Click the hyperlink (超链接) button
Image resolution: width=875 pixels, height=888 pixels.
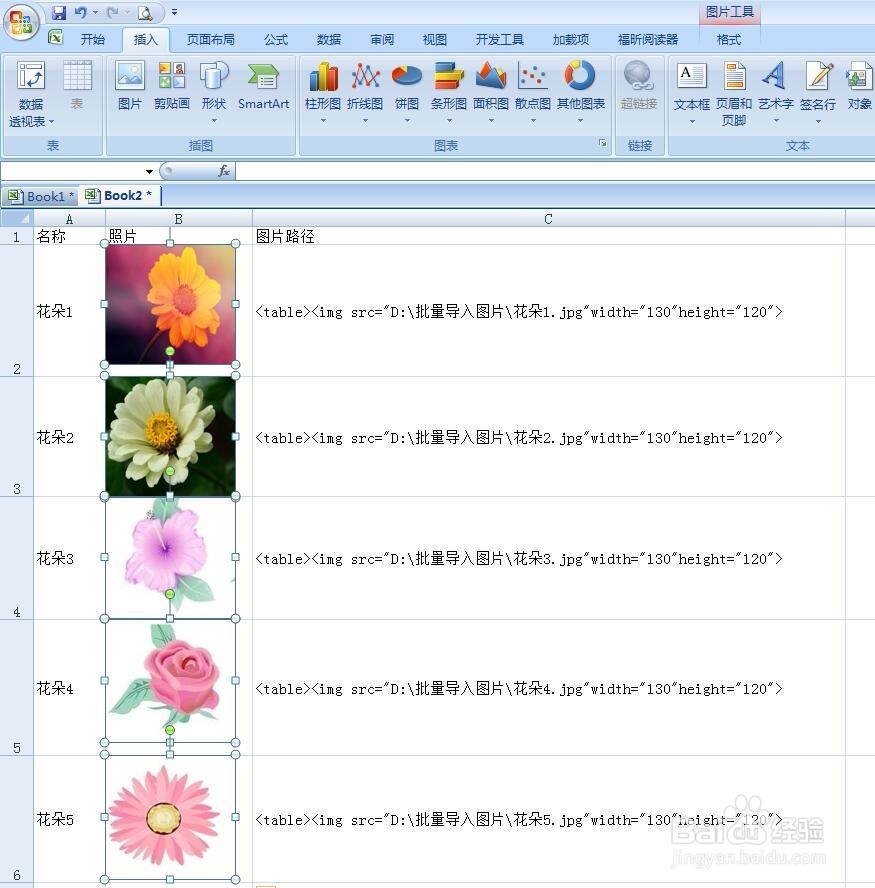(x=639, y=85)
